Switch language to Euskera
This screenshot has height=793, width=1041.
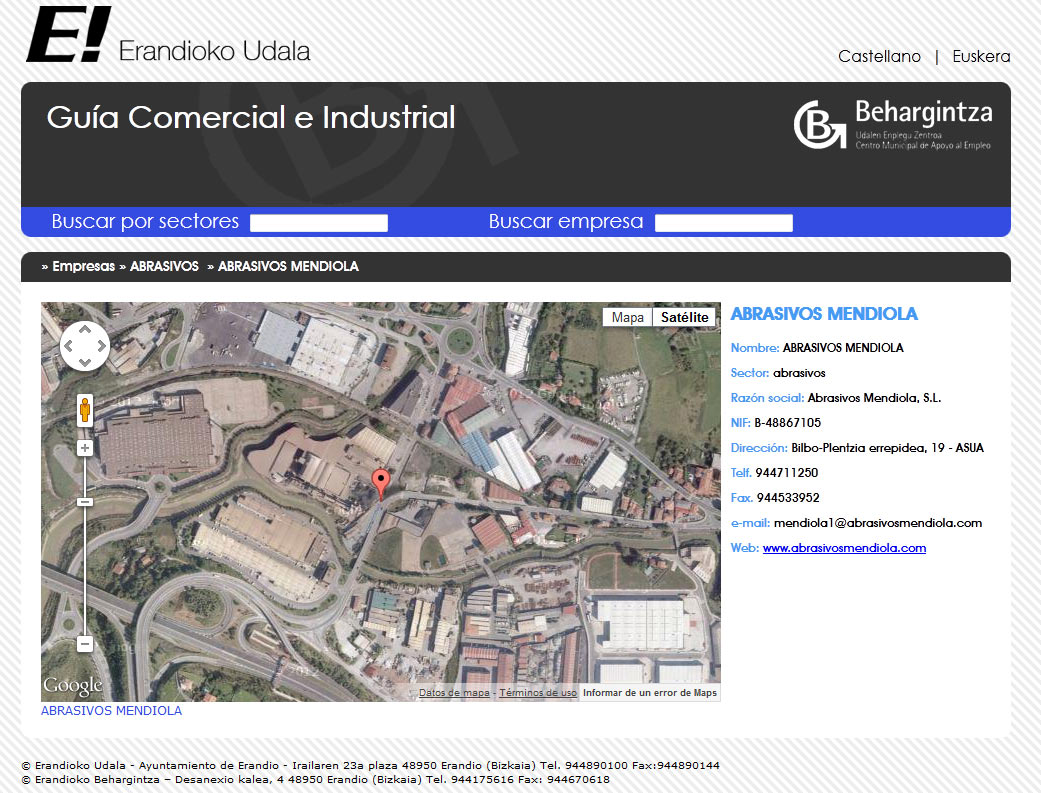(981, 57)
